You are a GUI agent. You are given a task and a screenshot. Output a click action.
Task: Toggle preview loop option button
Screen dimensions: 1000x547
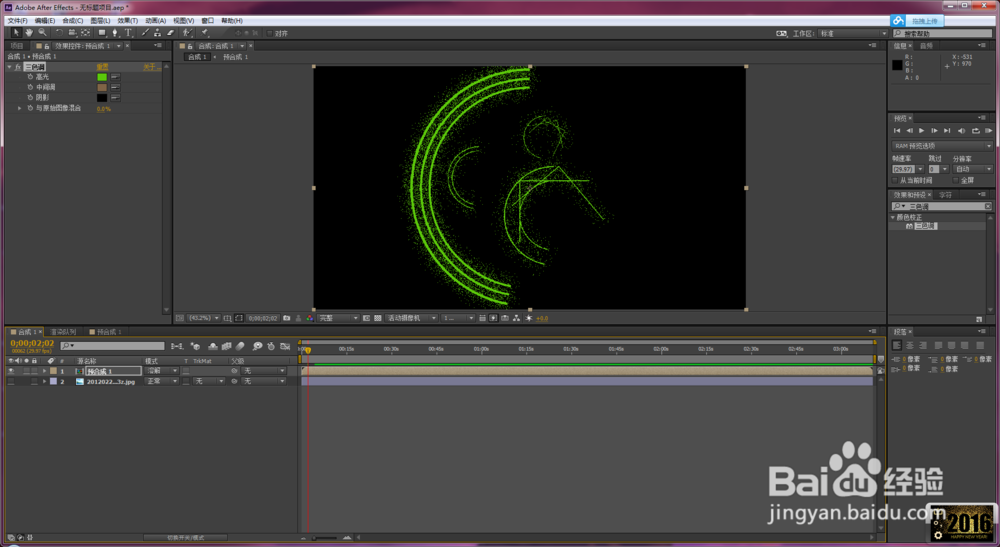point(975,131)
